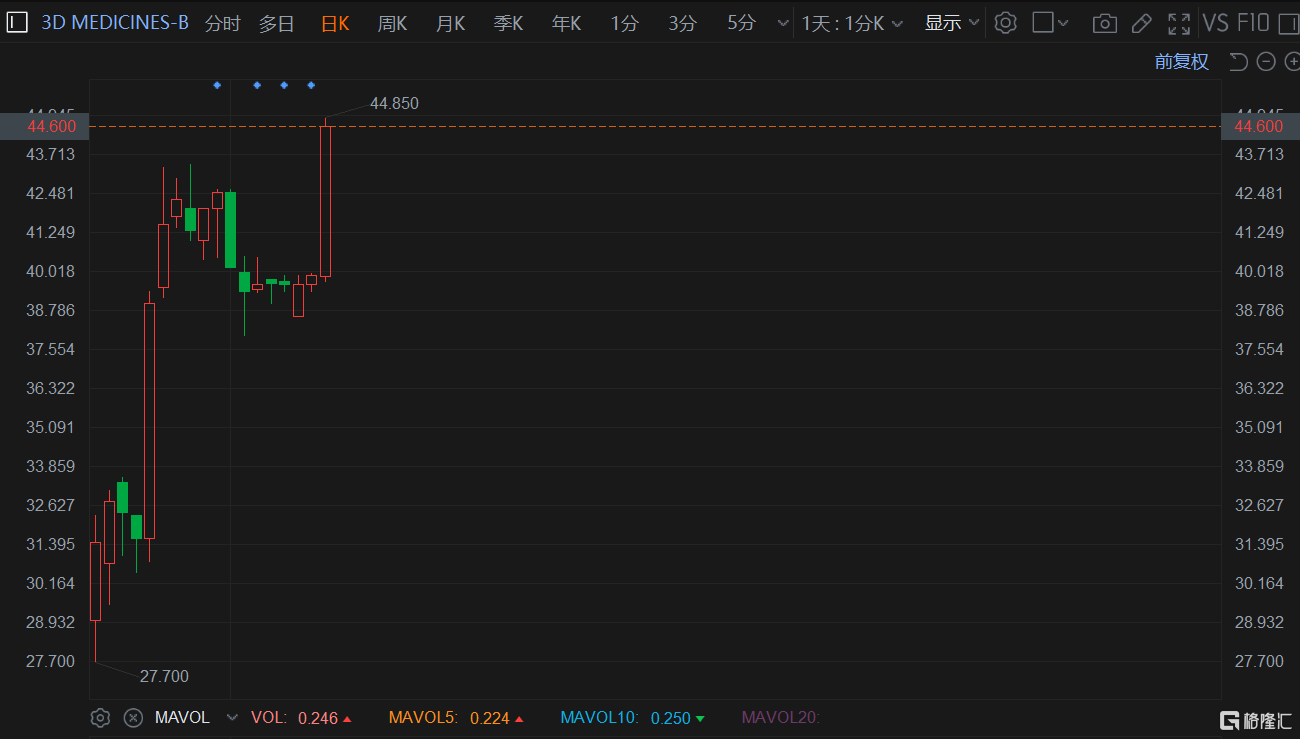Select the 季K quarterly candlestick tab
This screenshot has width=1300, height=739.
(508, 23)
